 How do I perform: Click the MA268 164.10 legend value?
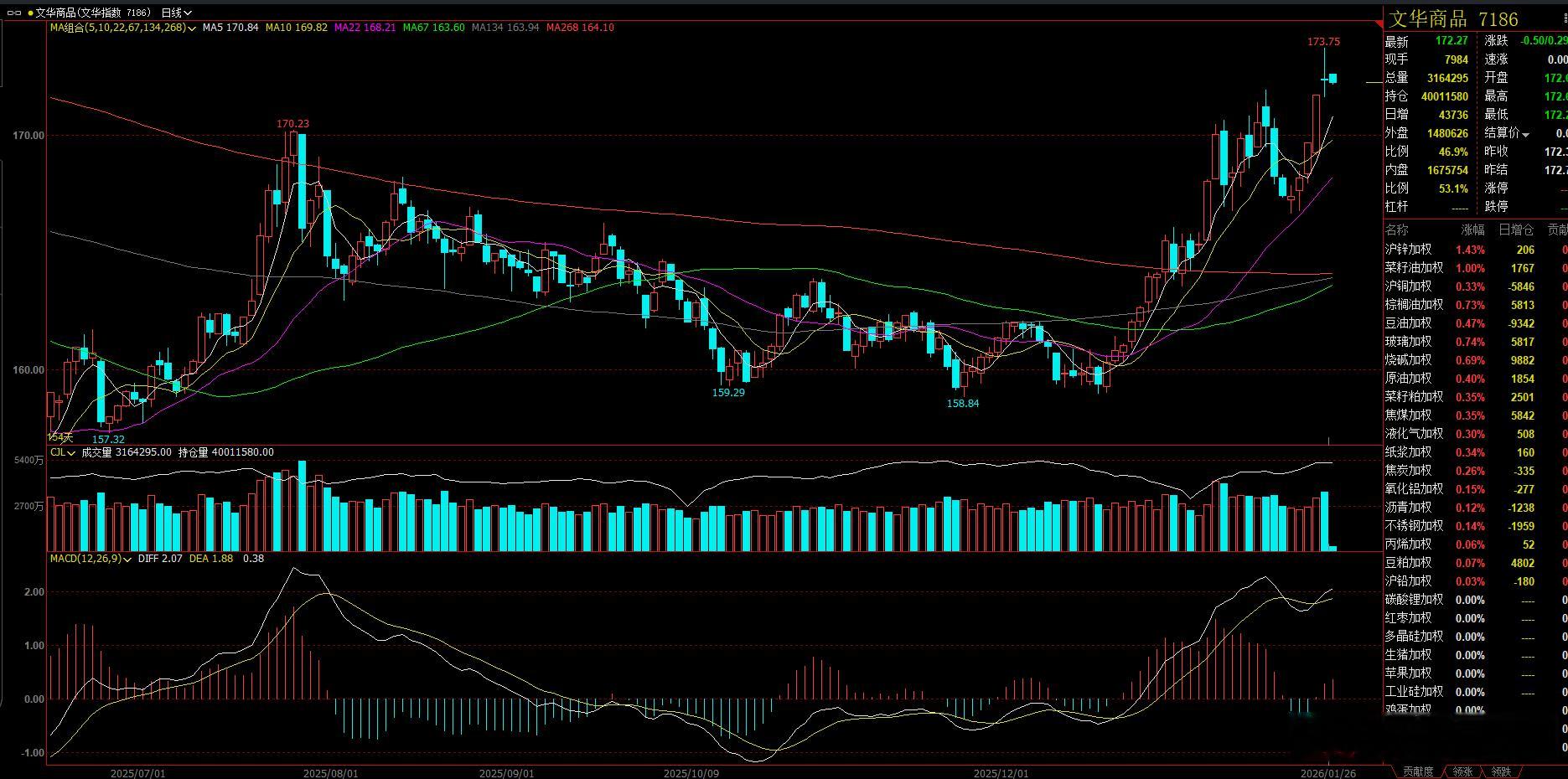coord(580,28)
